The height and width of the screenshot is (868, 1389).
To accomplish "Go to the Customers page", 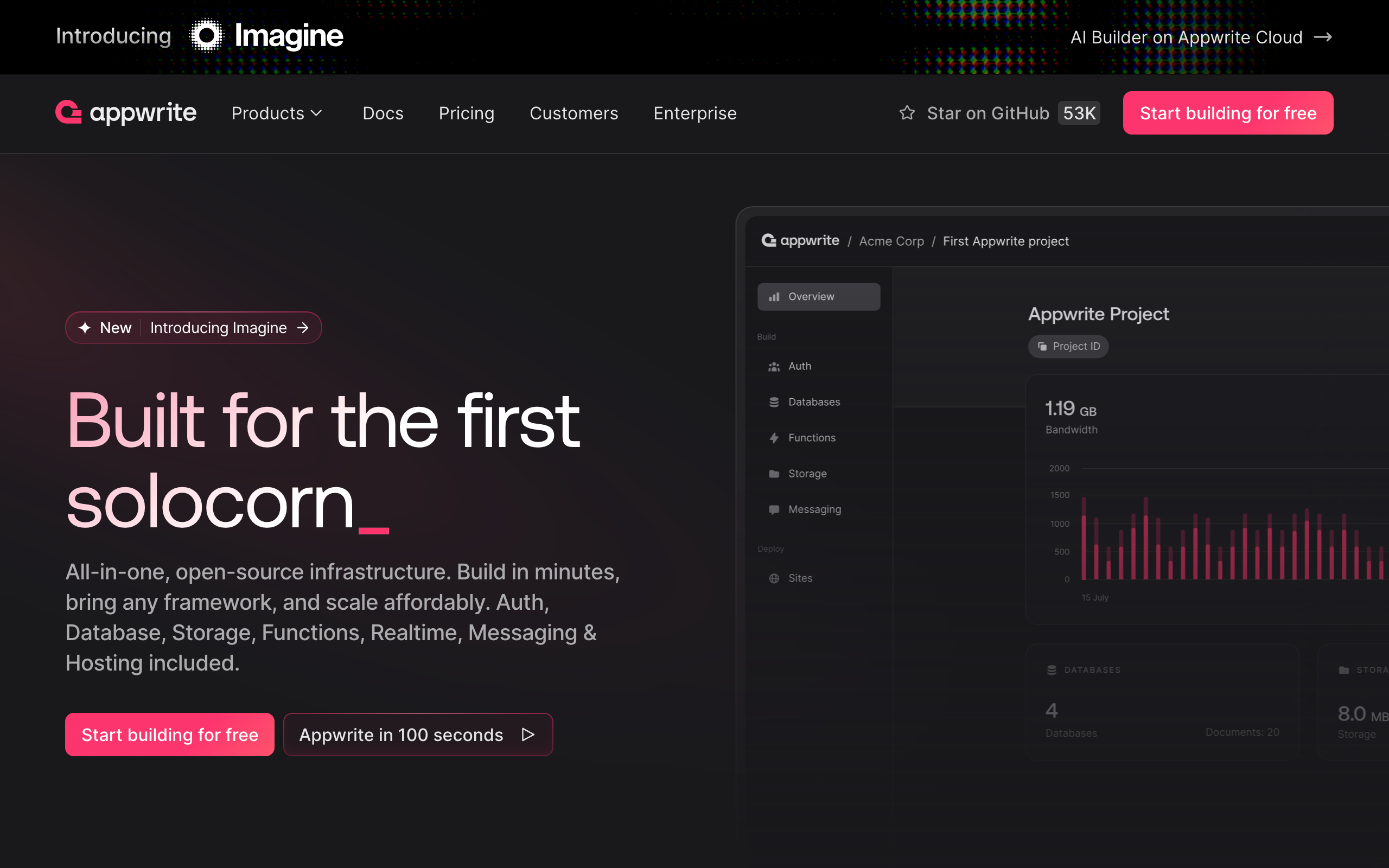I will 574,113.
